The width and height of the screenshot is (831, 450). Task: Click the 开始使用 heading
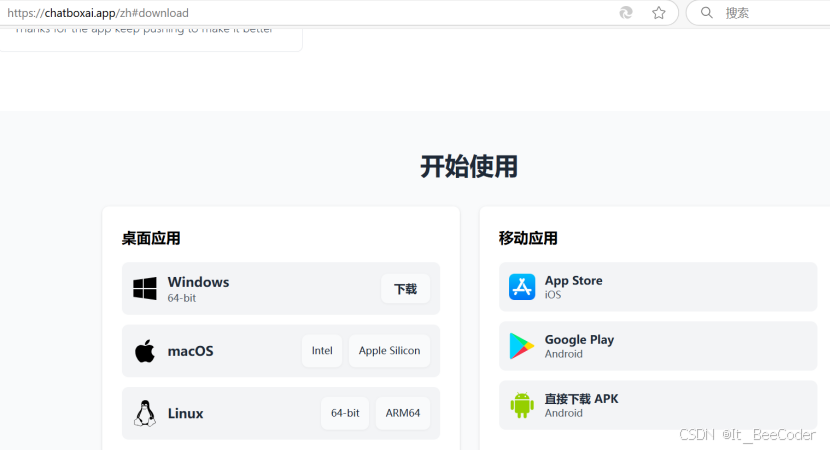[x=468, y=166]
